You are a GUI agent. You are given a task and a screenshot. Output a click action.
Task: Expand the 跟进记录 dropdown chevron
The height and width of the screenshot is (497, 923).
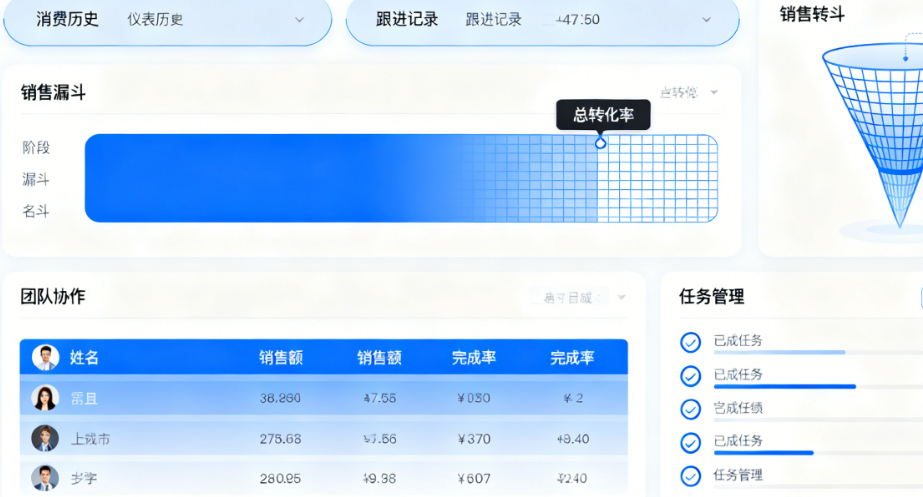(x=706, y=20)
